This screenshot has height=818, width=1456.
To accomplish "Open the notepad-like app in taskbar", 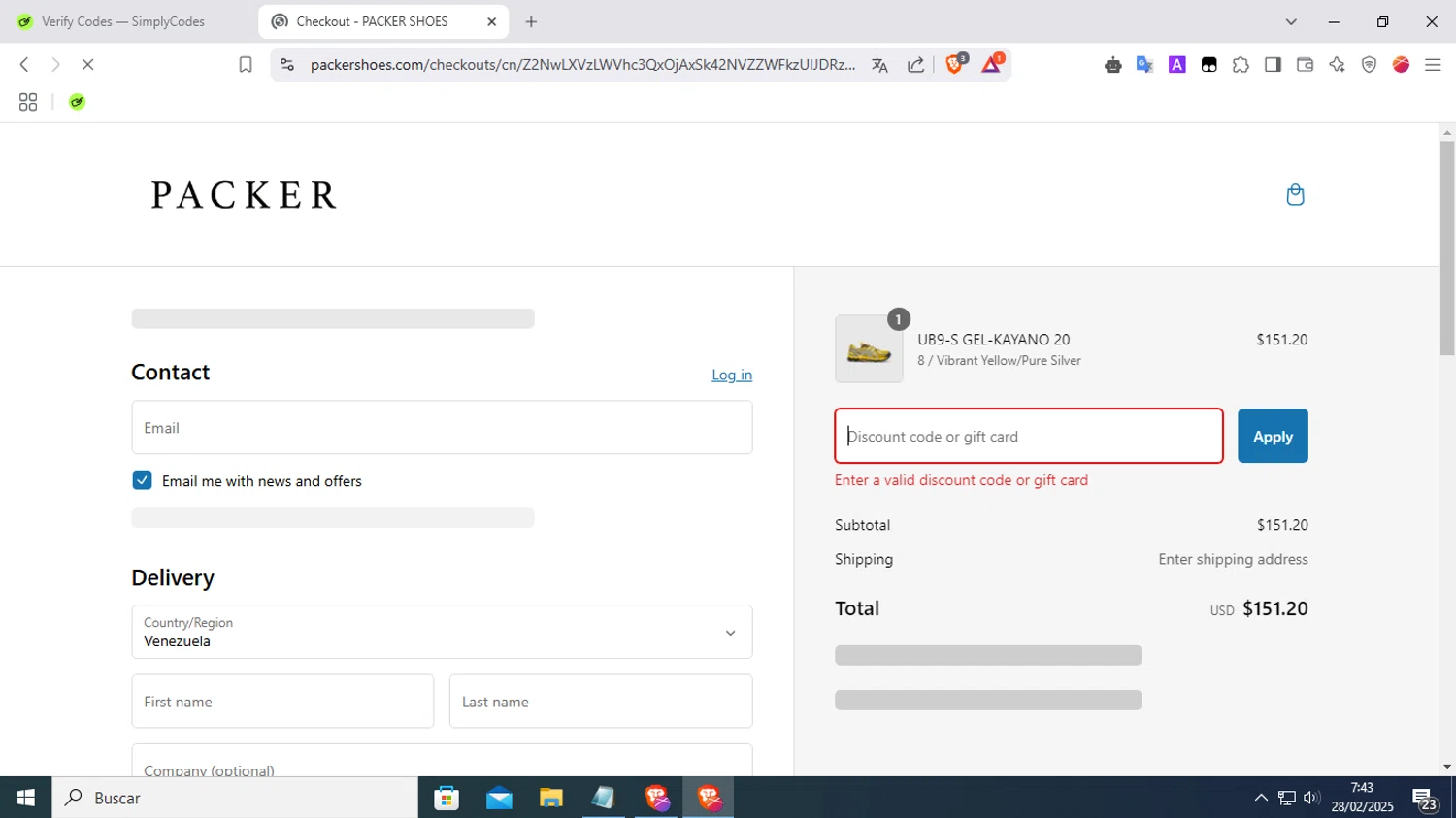I will point(604,798).
